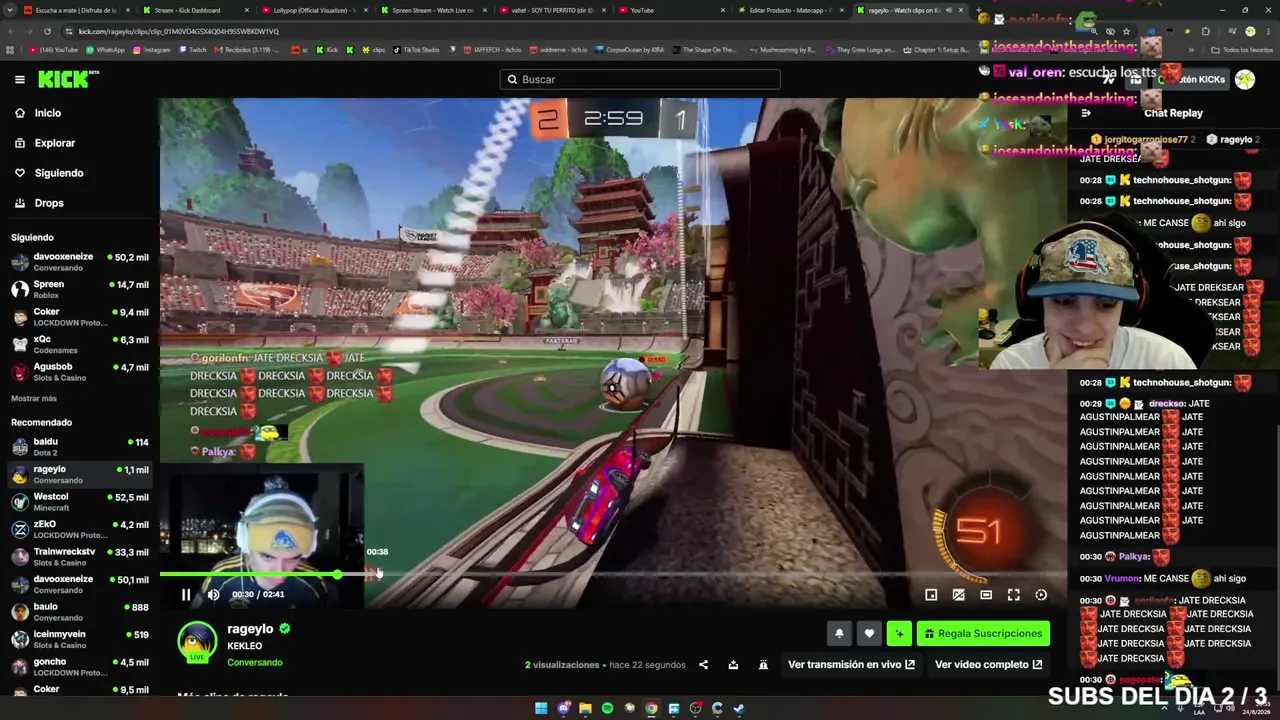Toggle notifications bell for rageylo

839,633
